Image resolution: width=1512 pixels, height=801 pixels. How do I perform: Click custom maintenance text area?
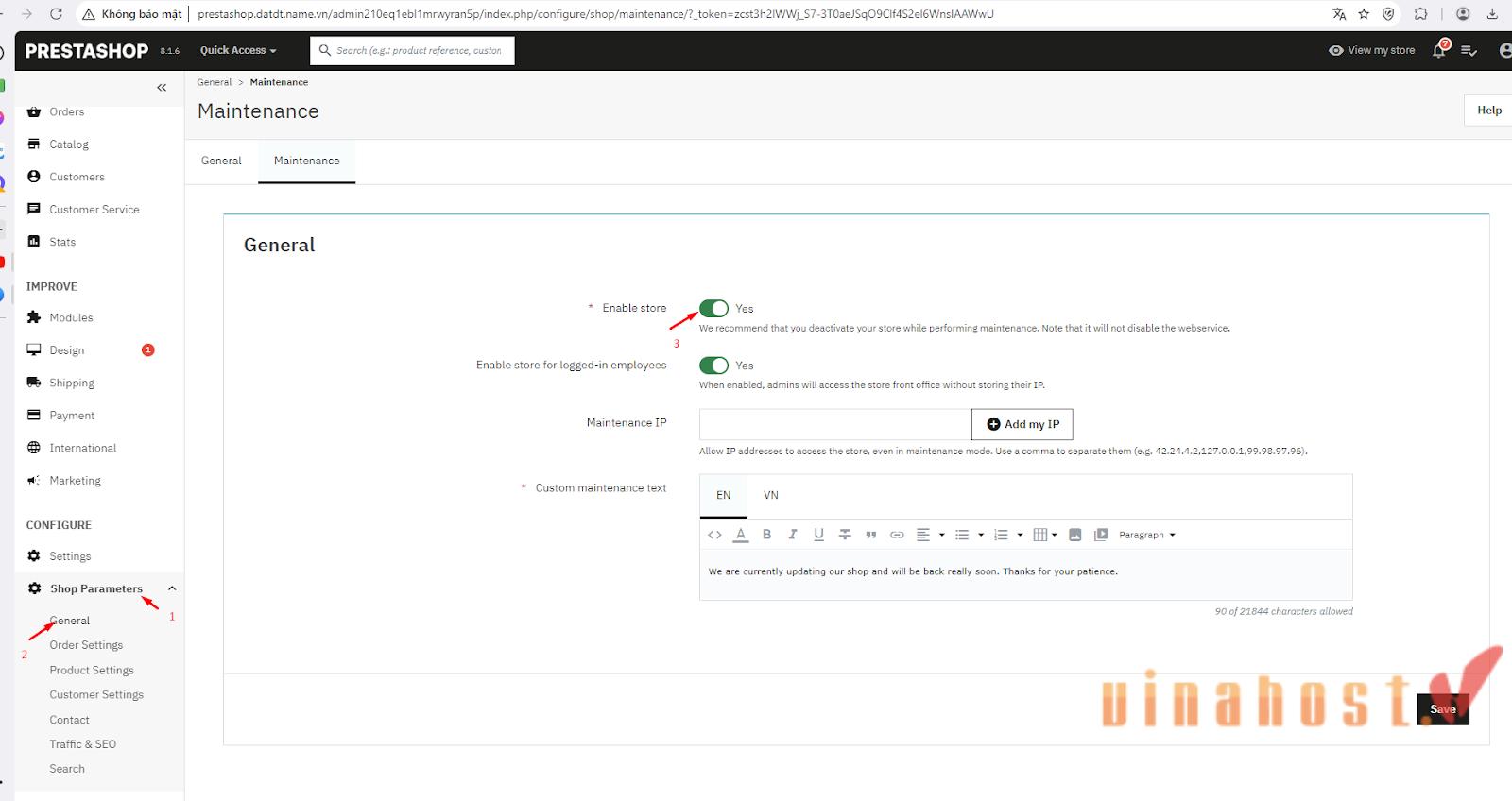[1026, 574]
